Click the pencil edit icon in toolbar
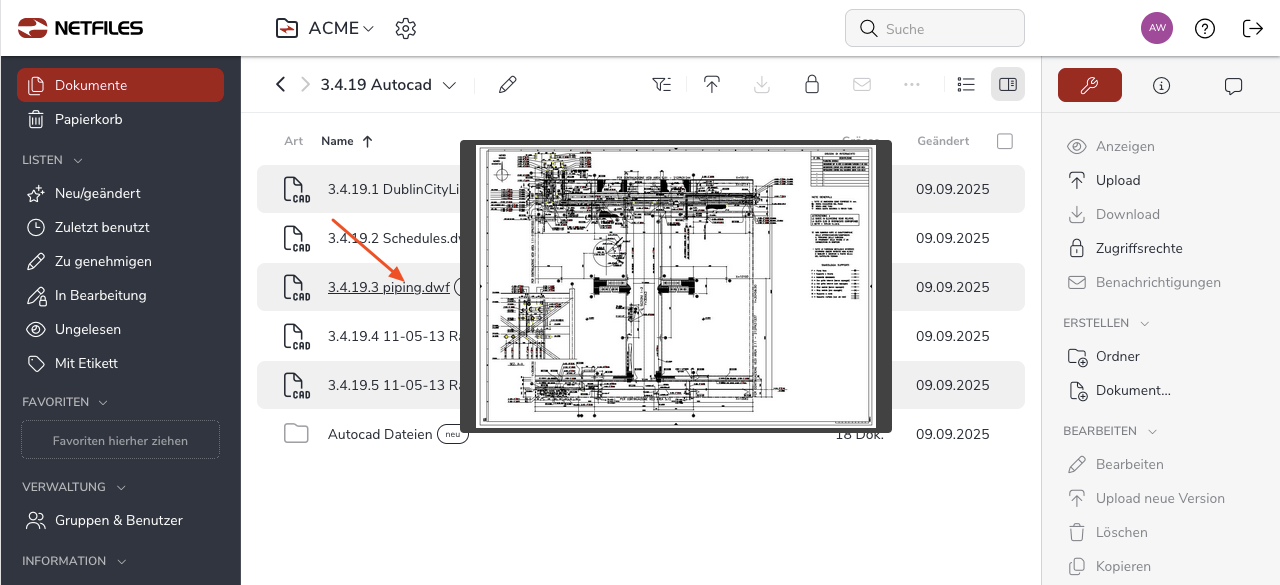Screen dimensions: 1280x585 [508, 85]
